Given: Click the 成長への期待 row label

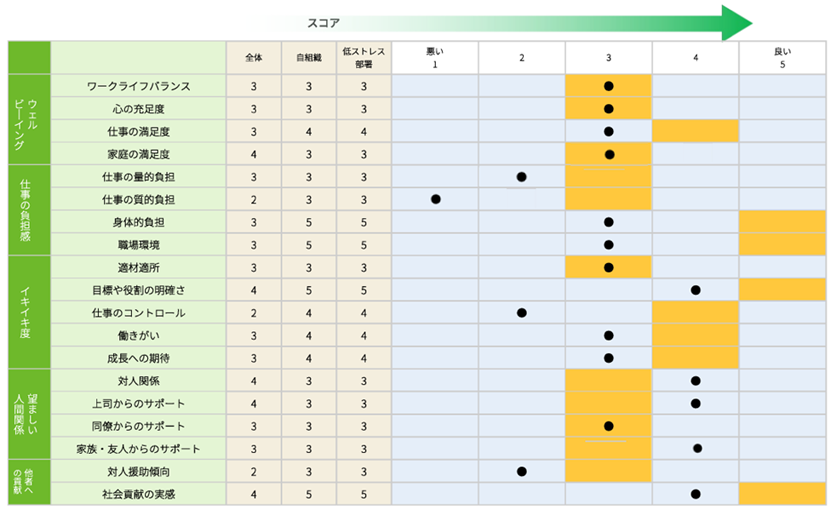Looking at the screenshot, I should 138,358.
